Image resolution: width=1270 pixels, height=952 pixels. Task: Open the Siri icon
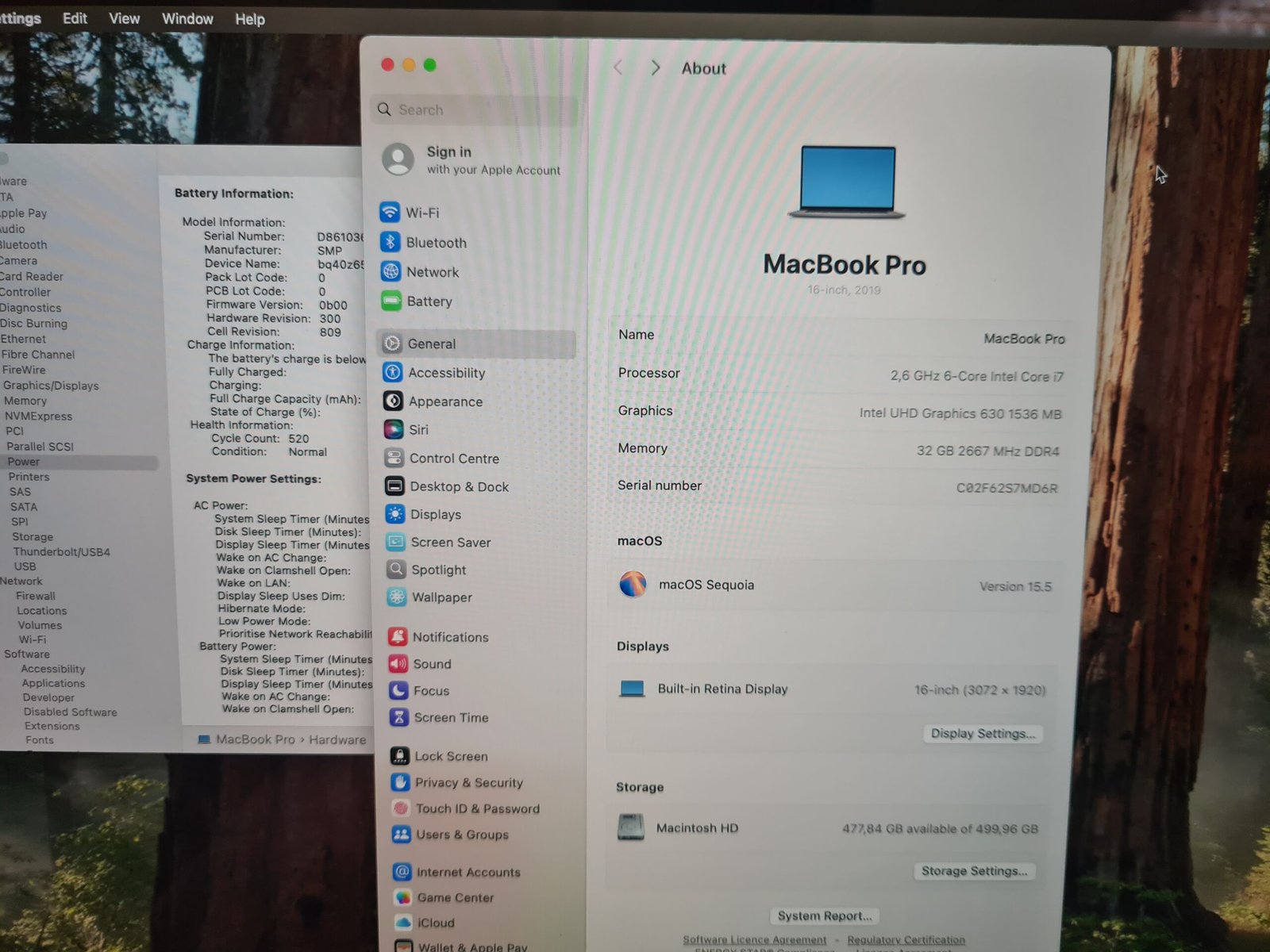(x=394, y=429)
